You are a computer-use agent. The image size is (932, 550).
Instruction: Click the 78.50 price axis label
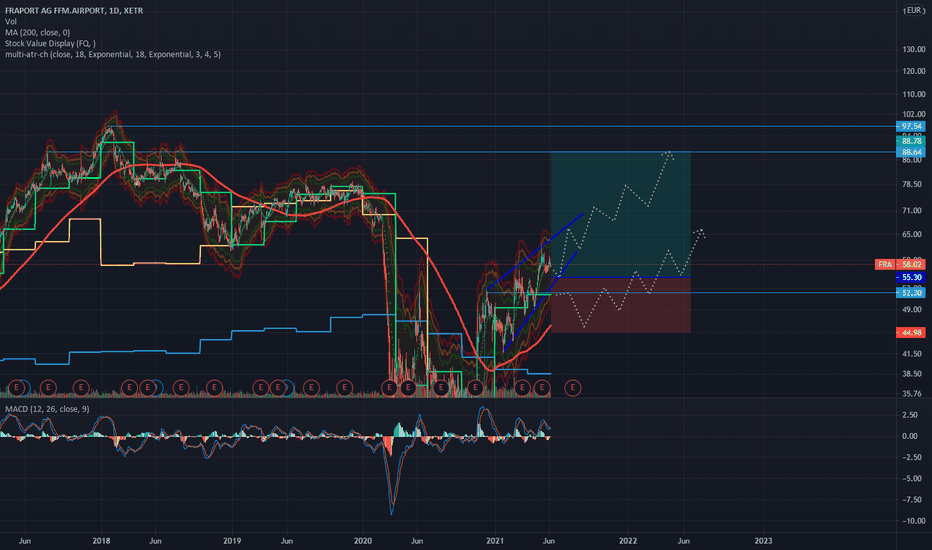tap(914, 185)
